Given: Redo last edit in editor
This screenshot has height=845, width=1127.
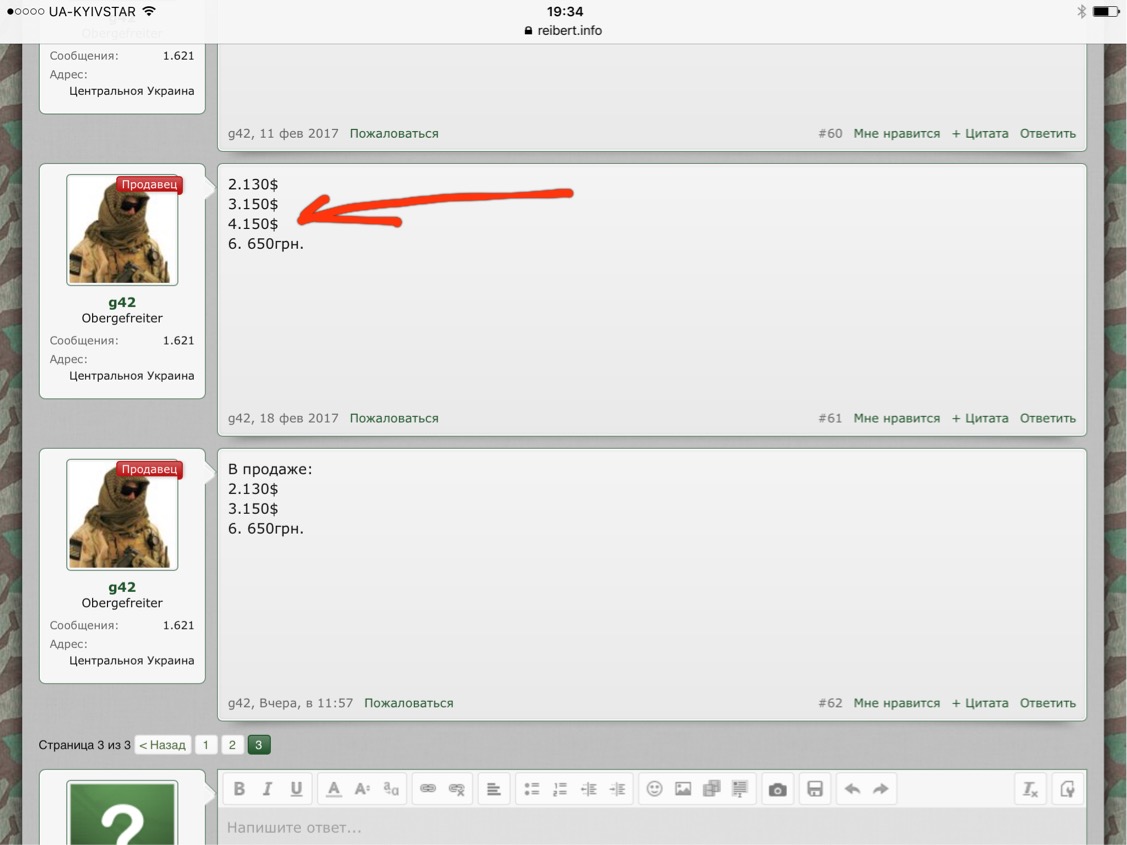Looking at the screenshot, I should (x=880, y=789).
